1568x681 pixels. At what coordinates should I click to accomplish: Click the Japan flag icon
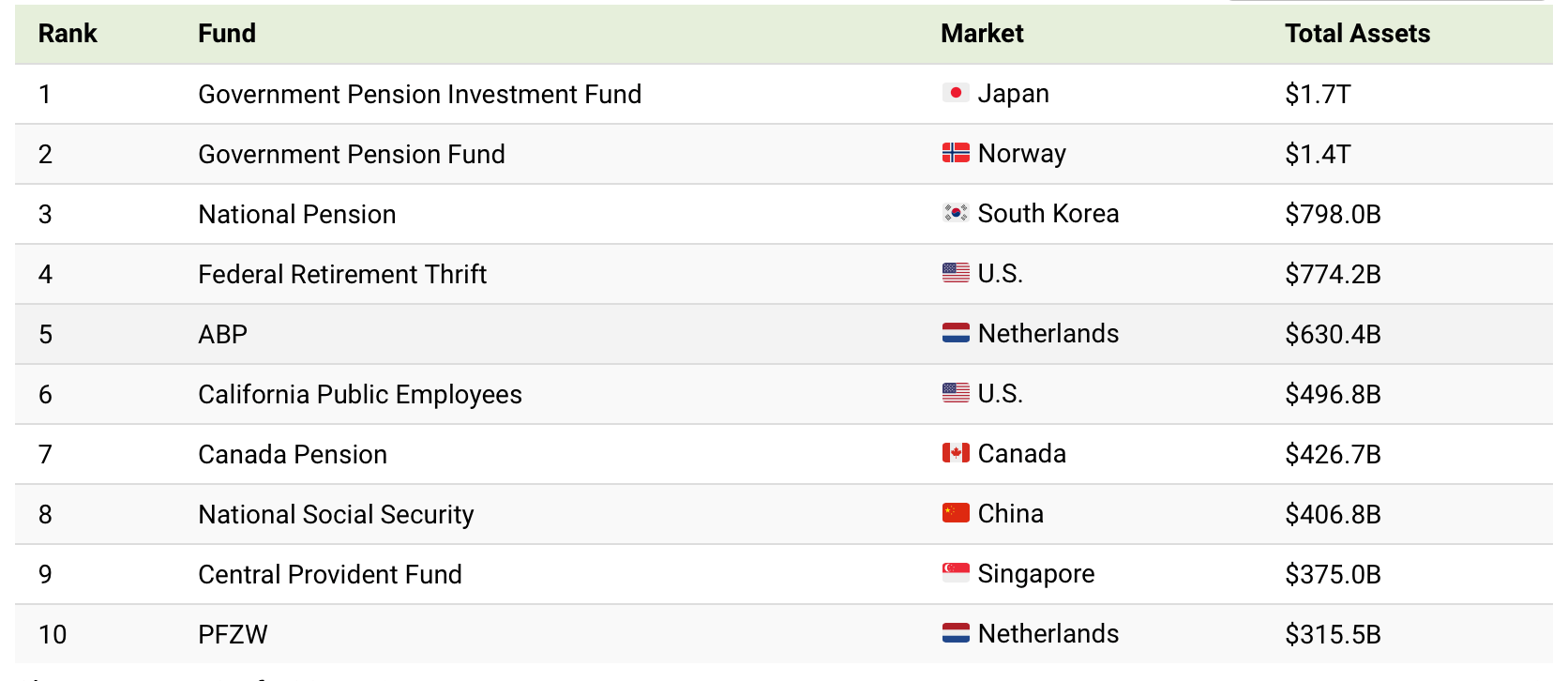956,93
